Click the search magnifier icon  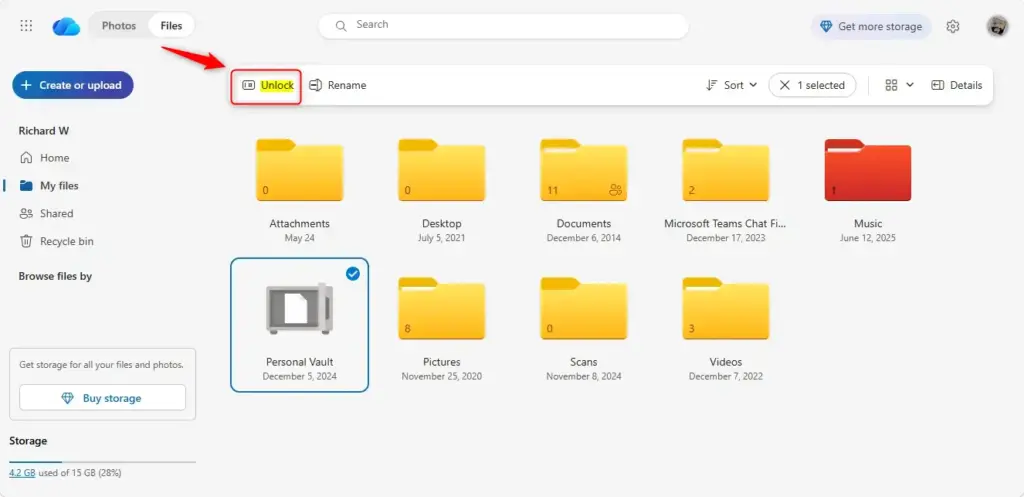pyautogui.click(x=340, y=26)
